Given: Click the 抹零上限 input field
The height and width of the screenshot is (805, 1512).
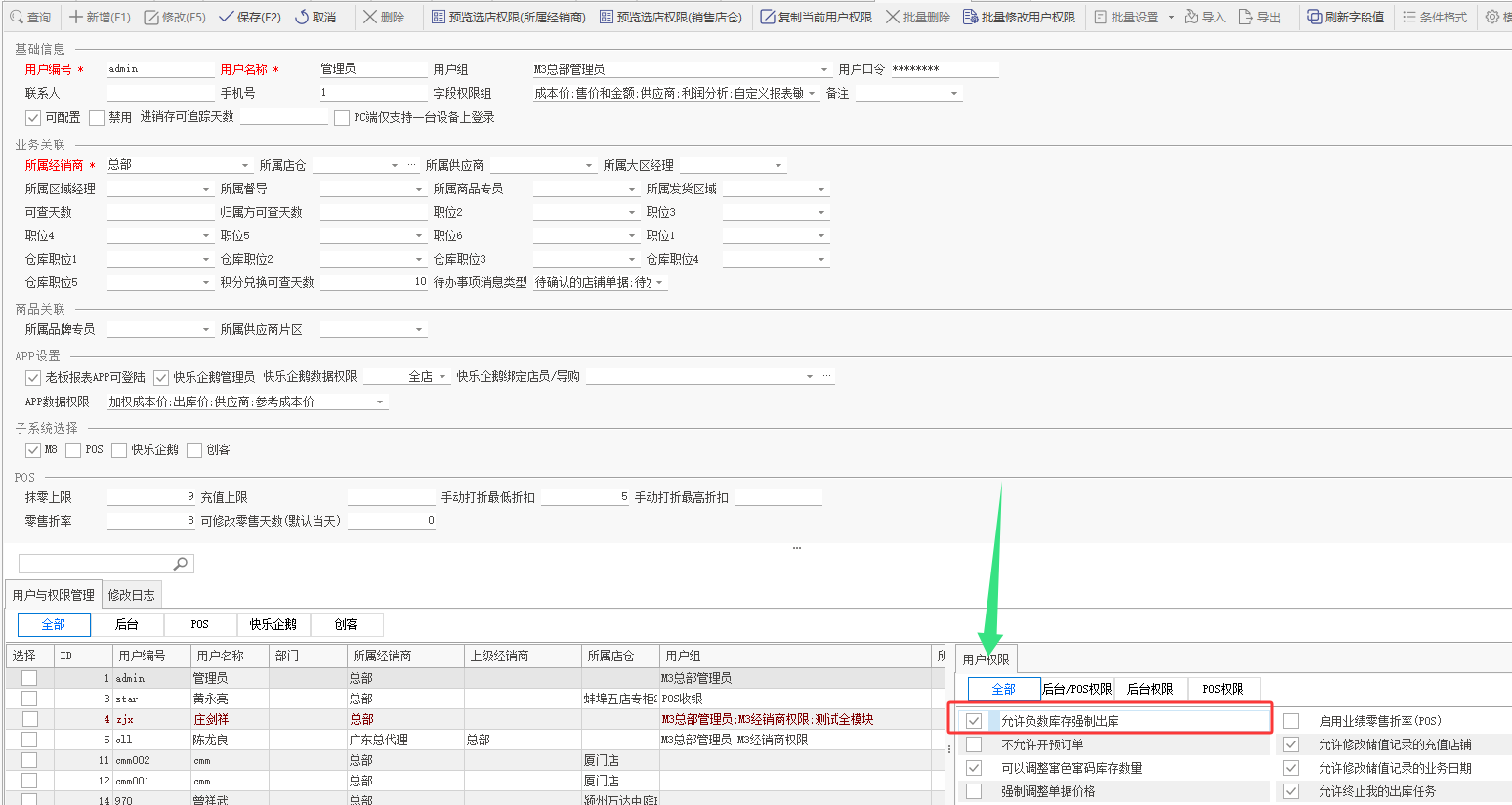Looking at the screenshot, I should pos(151,497).
